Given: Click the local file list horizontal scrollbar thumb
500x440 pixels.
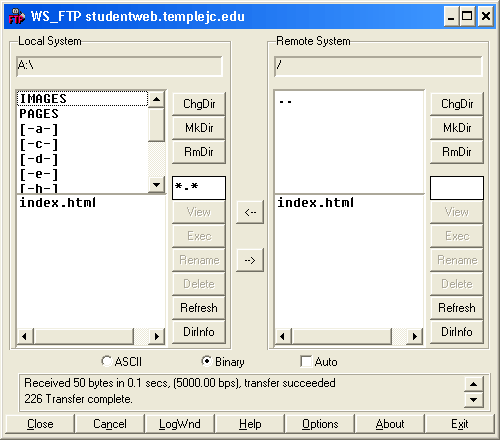Looking at the screenshot, I should pyautogui.click(x=84, y=336).
